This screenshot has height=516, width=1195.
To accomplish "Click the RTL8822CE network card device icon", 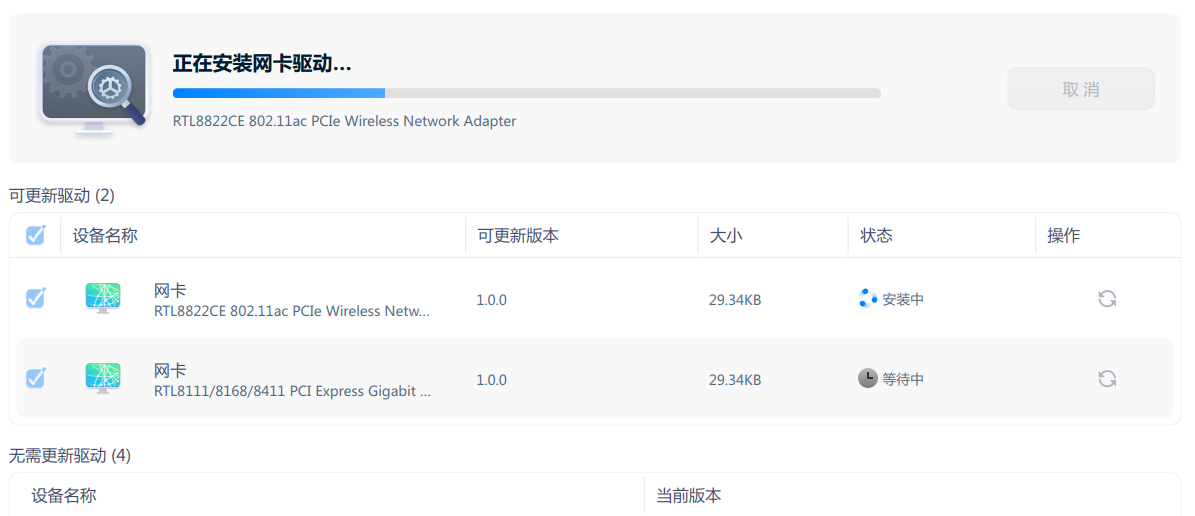I will [x=103, y=298].
